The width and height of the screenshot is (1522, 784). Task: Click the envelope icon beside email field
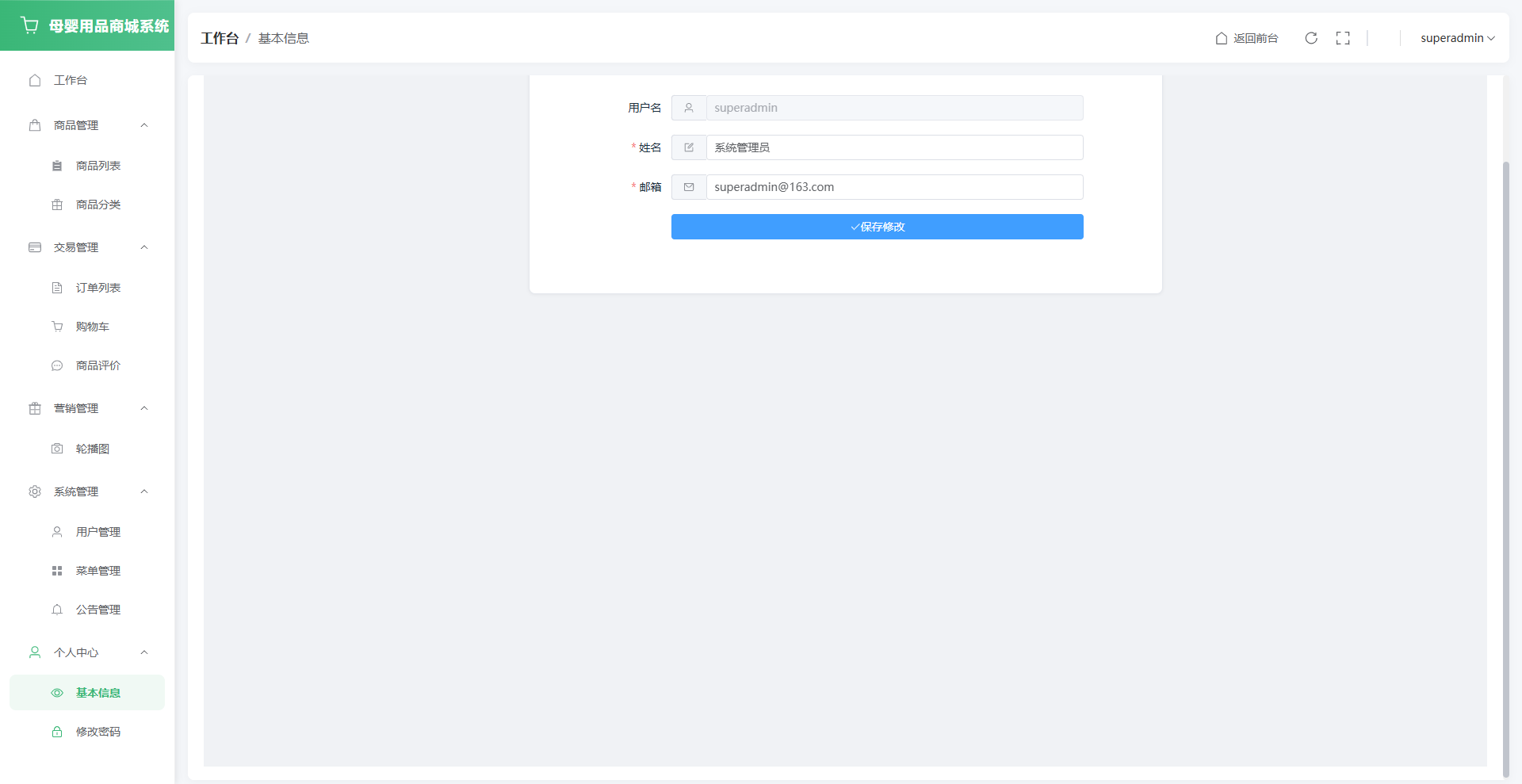[689, 187]
